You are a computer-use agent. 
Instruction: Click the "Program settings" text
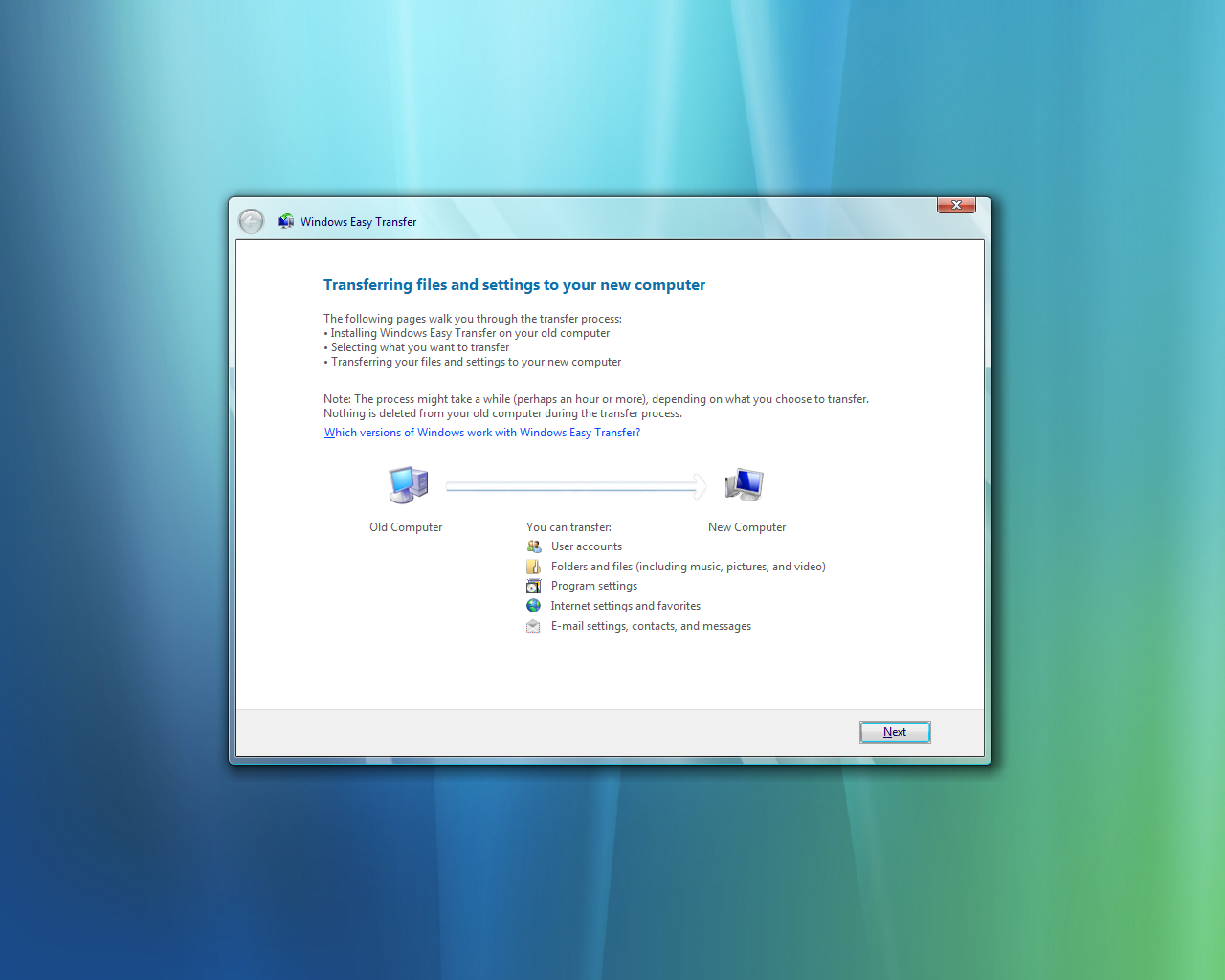click(x=594, y=586)
